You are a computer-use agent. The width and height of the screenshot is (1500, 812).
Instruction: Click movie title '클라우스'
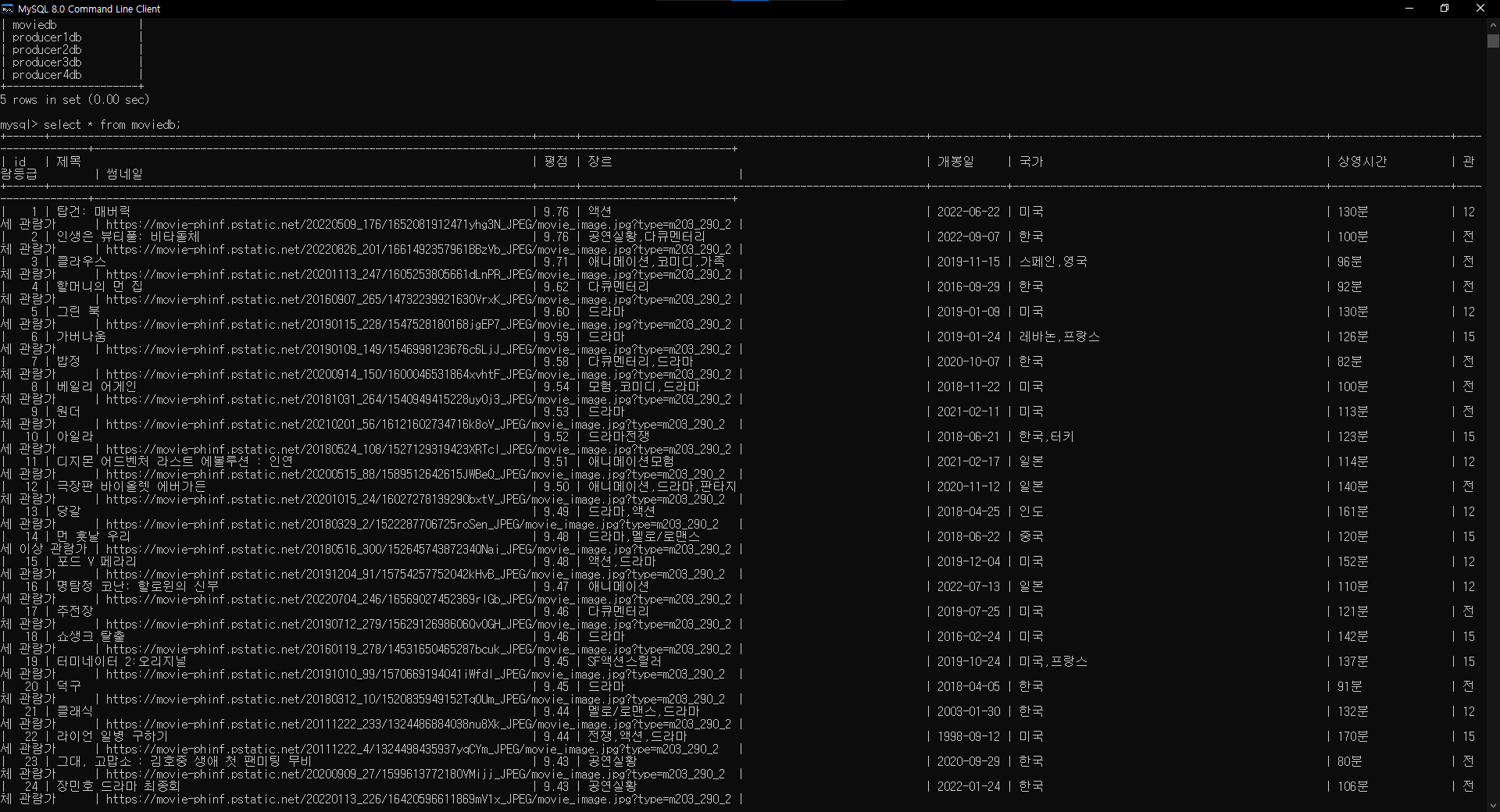pos(81,262)
